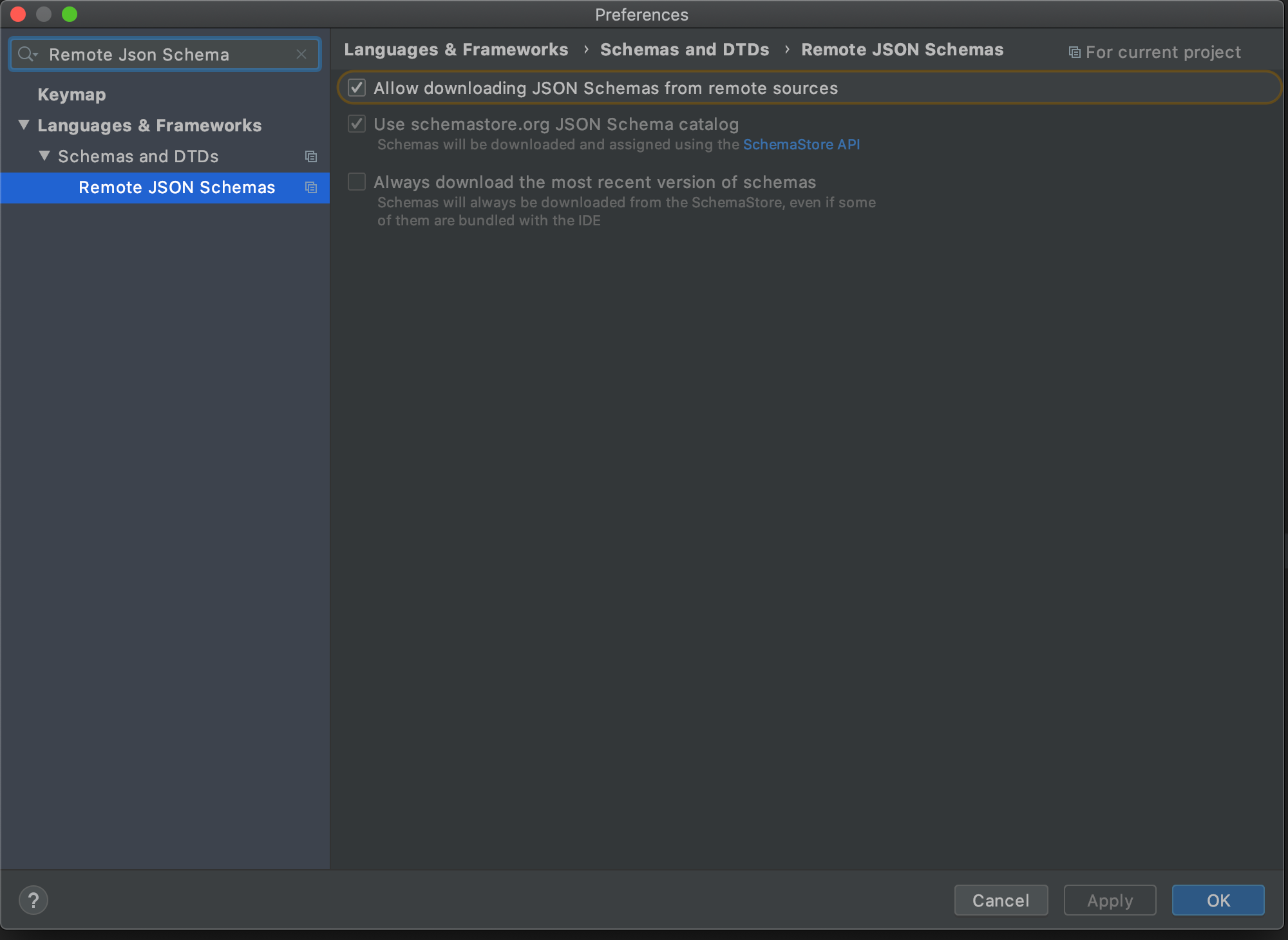Toggle Allow downloading JSON Schemas from remote sources

point(357,88)
